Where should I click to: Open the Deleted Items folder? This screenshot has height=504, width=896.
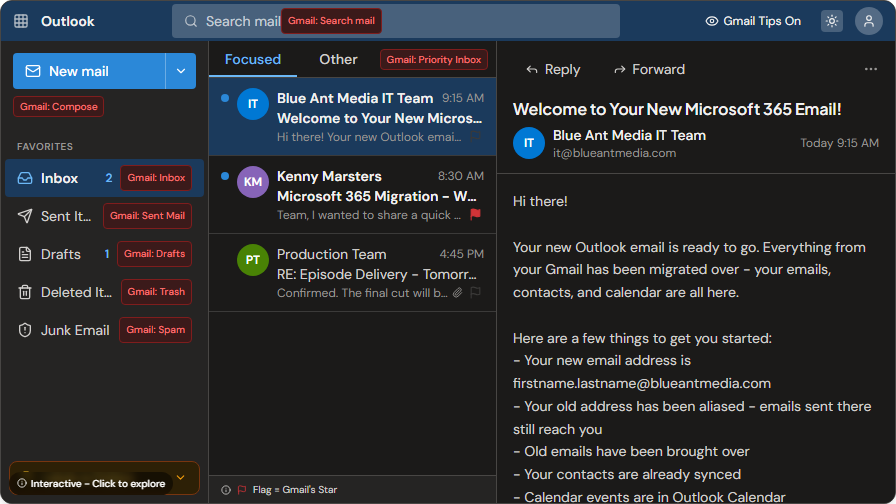pos(104,292)
